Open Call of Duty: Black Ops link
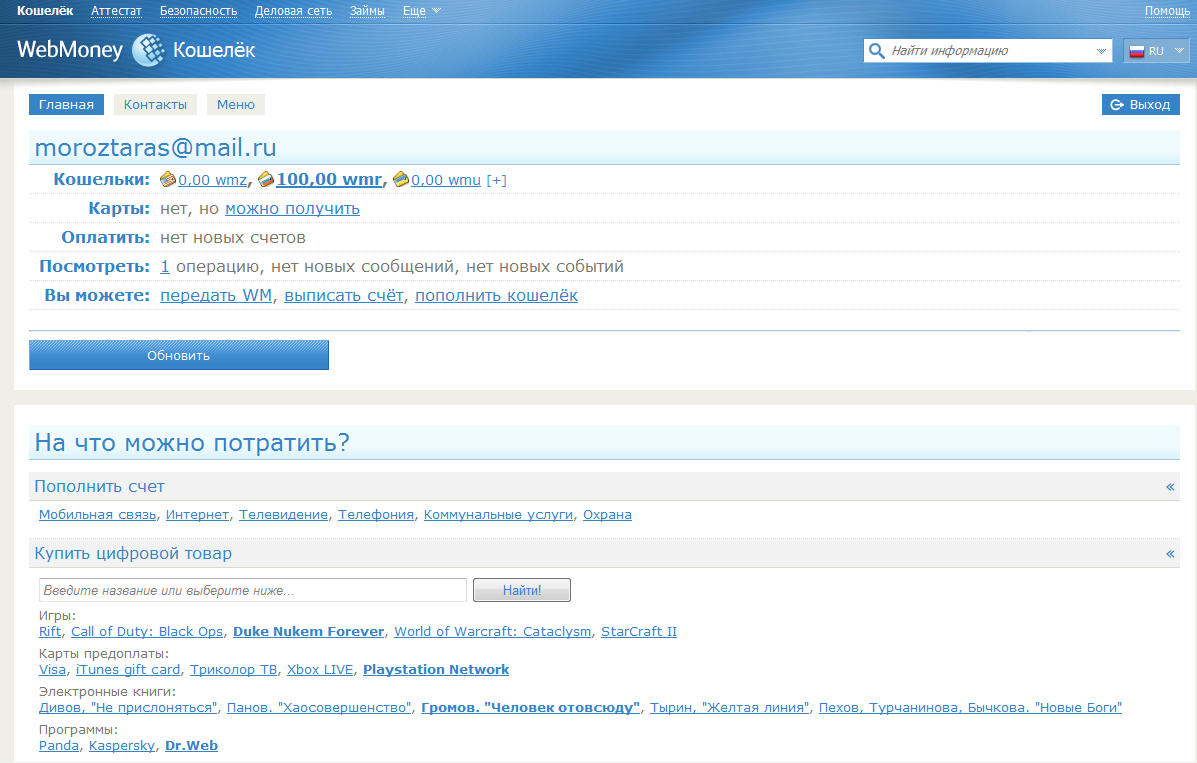 click(147, 632)
